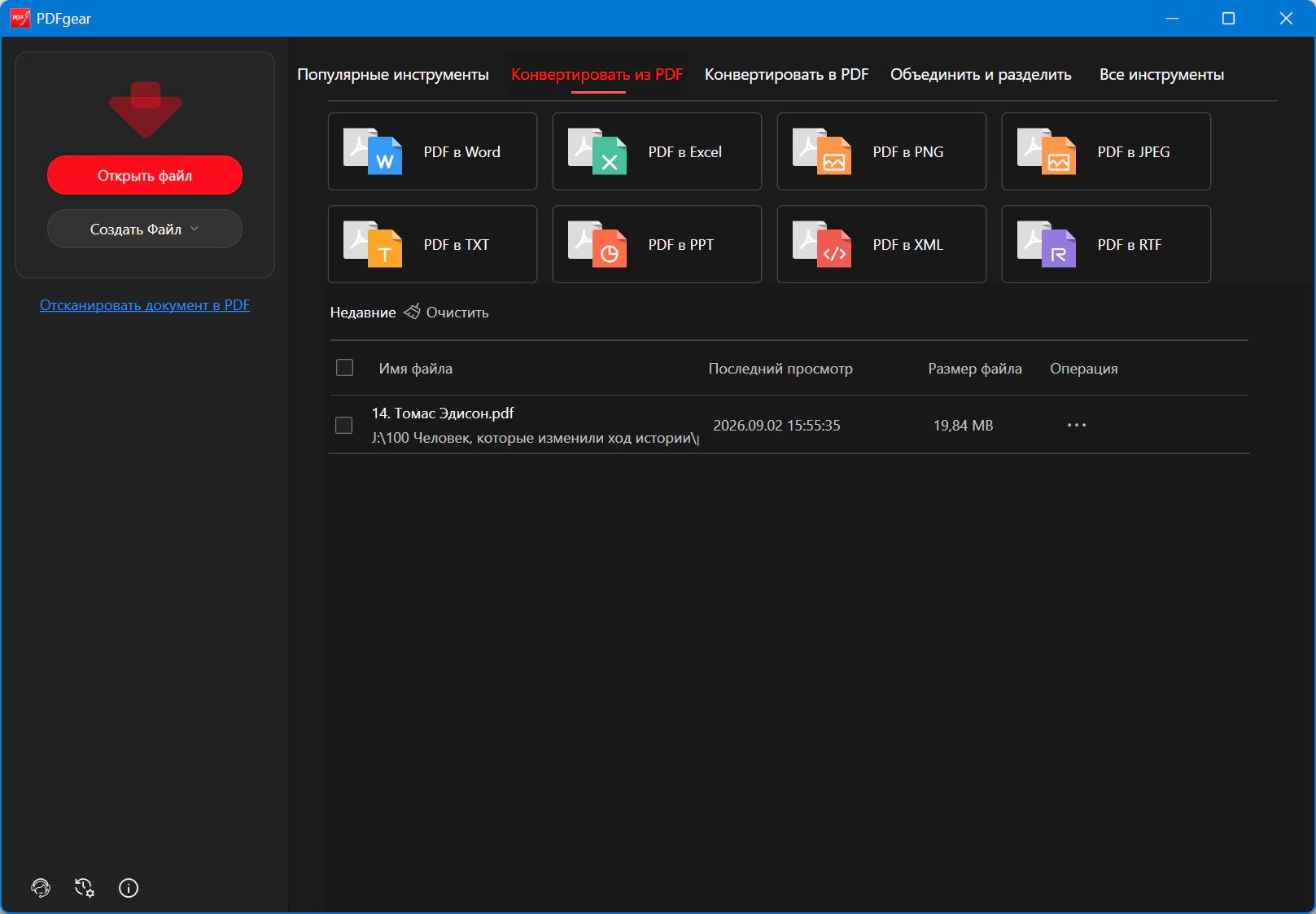Start the PDF в PPT conversion

pos(657,244)
